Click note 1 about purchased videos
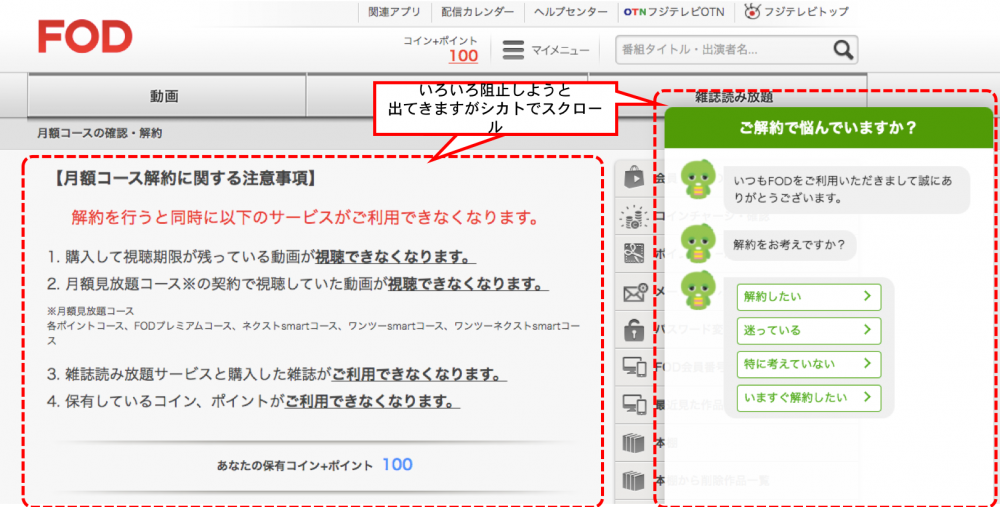Viewport: 1000px width, 507px height. click(x=261, y=257)
